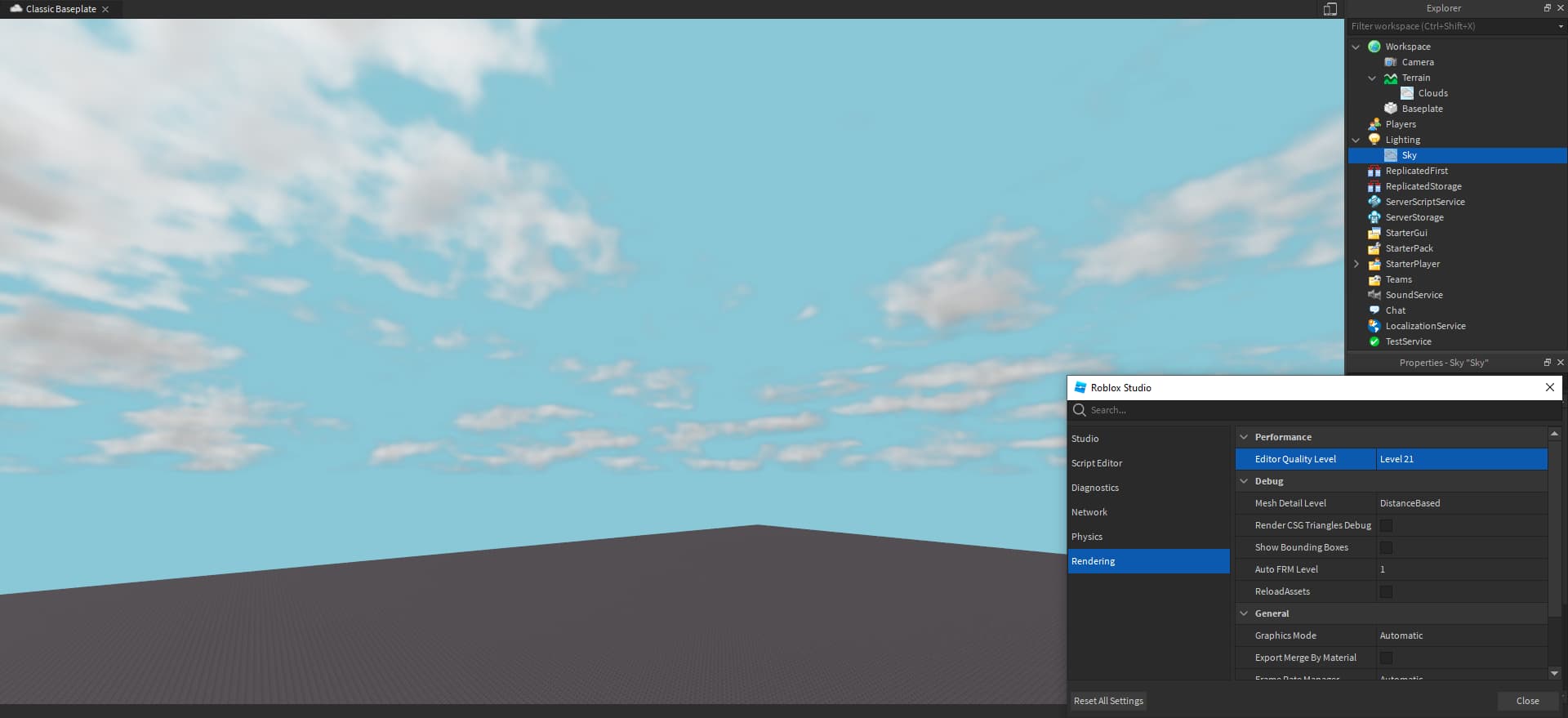This screenshot has width=1568, height=718.
Task: Click the TestService checkmark icon
Action: click(x=1374, y=341)
